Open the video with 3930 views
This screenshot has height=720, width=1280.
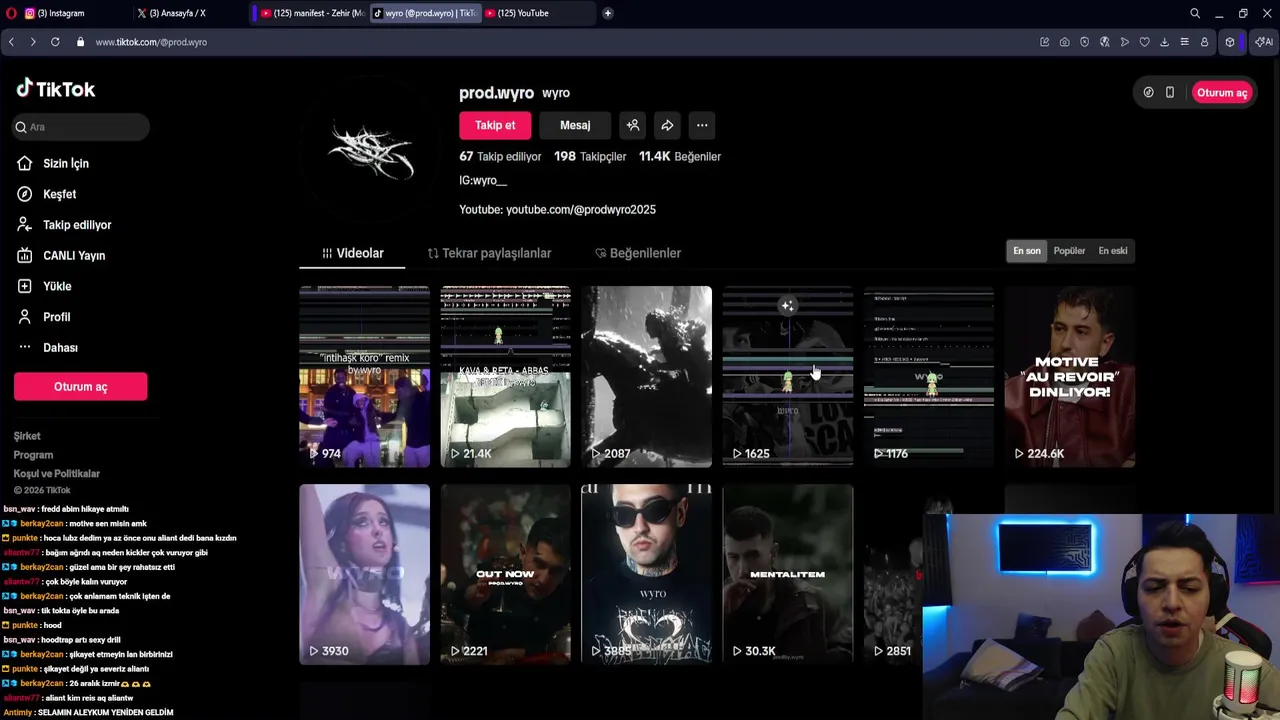(x=364, y=575)
